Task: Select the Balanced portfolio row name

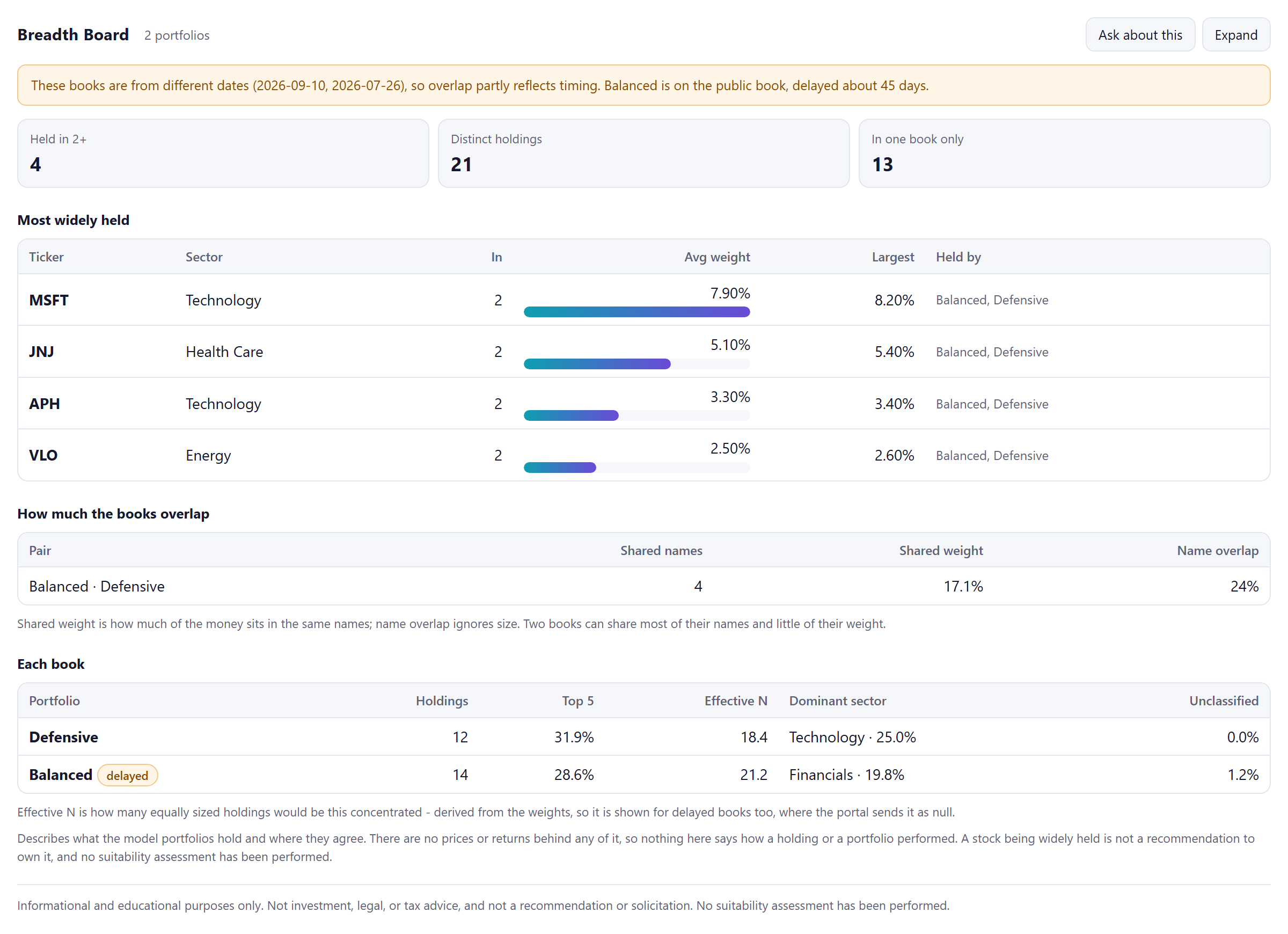Action: (x=61, y=775)
